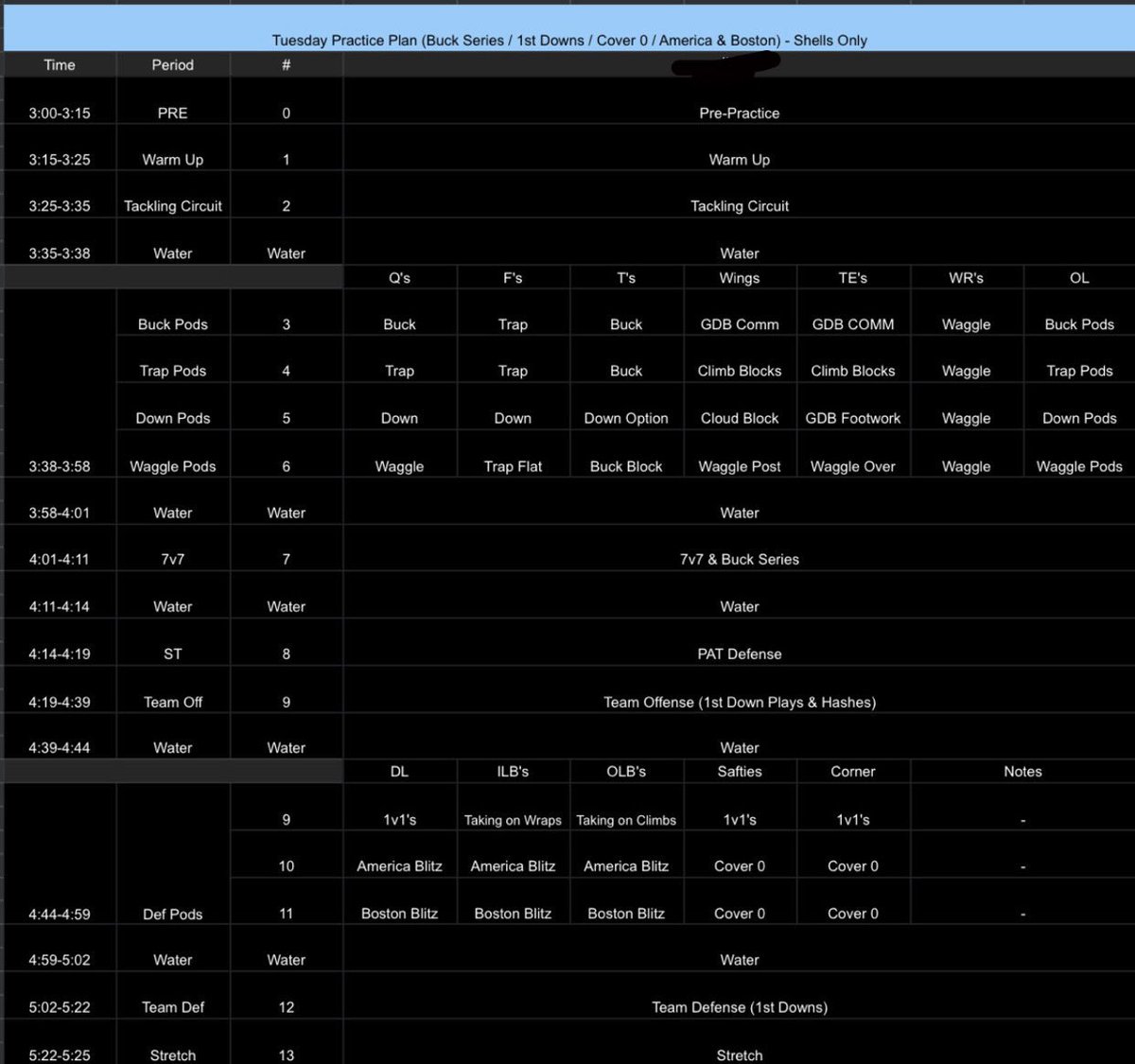1135x1064 pixels.
Task: Click the ILB's position header
Action: (514, 771)
